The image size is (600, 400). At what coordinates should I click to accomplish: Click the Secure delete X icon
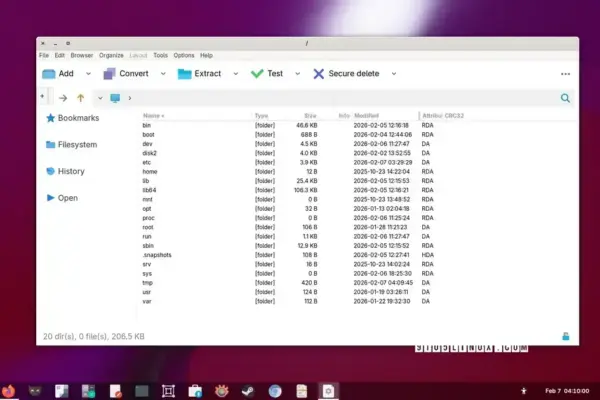tap(318, 73)
